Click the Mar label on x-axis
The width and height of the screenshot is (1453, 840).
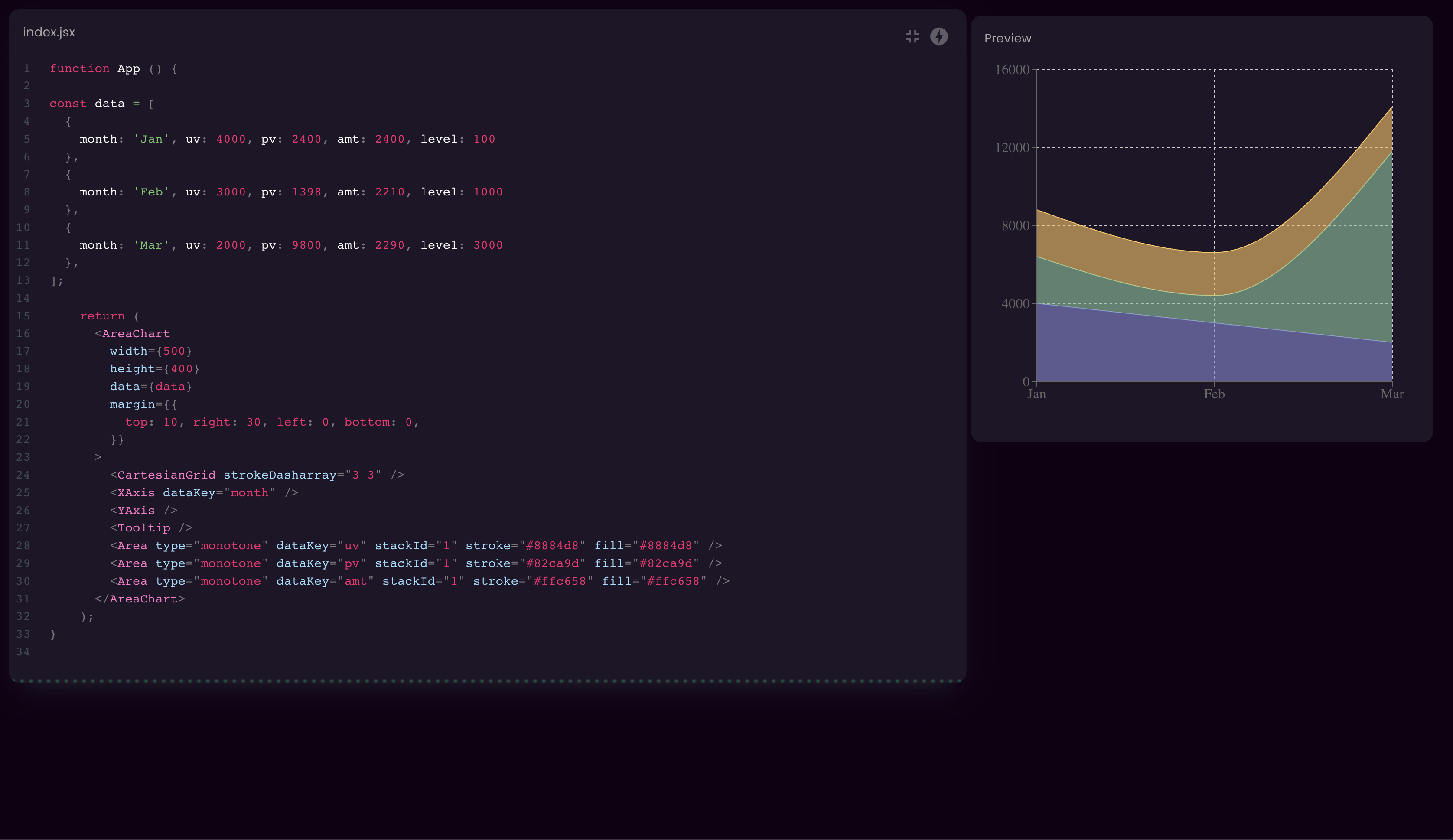(x=1391, y=394)
